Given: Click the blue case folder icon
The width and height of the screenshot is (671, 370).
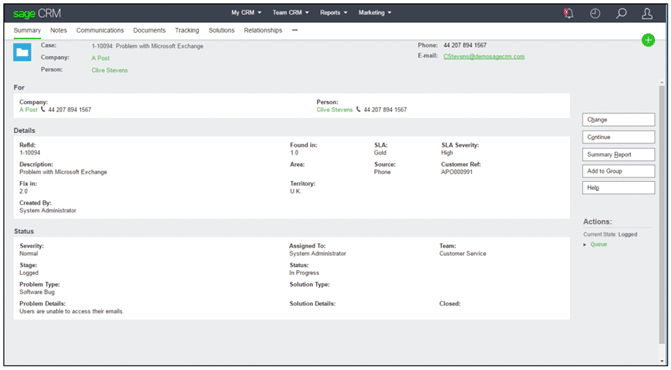Looking at the screenshot, I should (x=22, y=53).
